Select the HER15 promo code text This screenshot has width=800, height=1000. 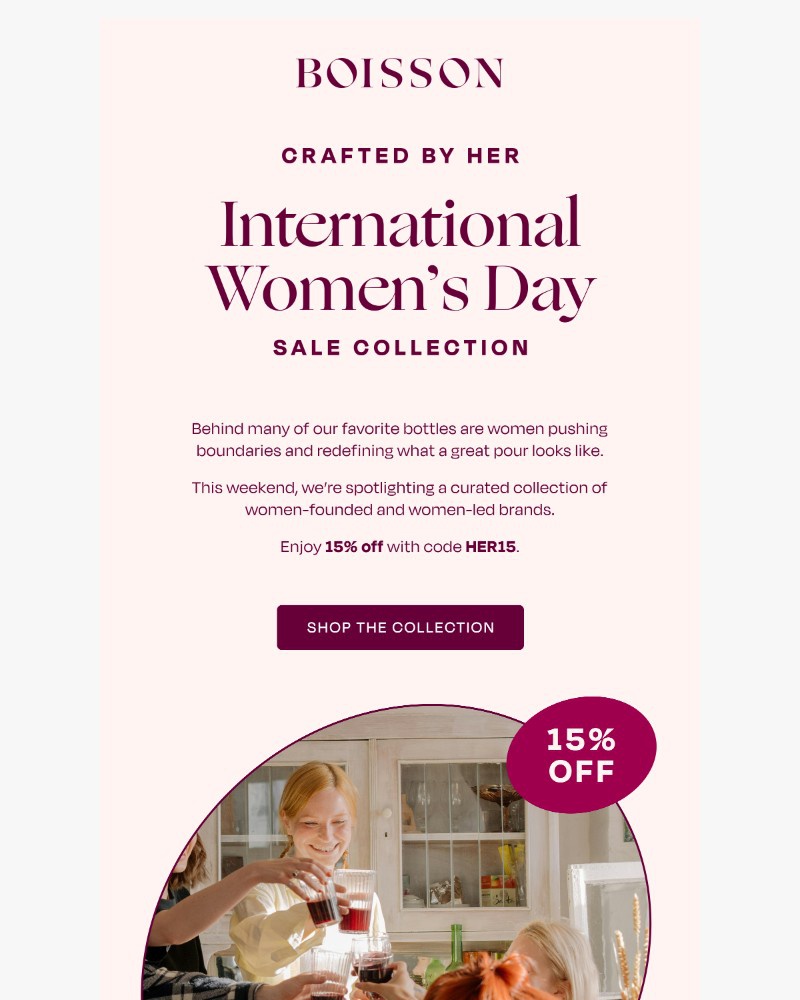coord(490,549)
